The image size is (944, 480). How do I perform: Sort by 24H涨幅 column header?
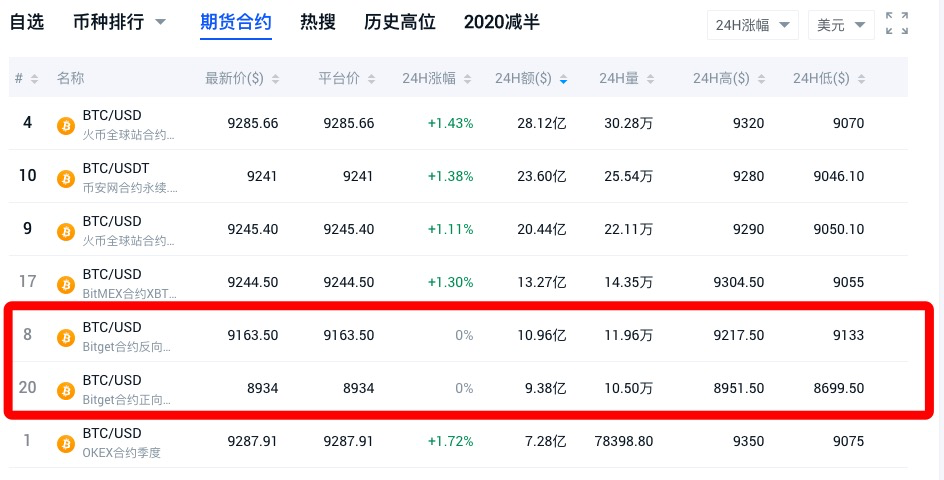tap(436, 78)
